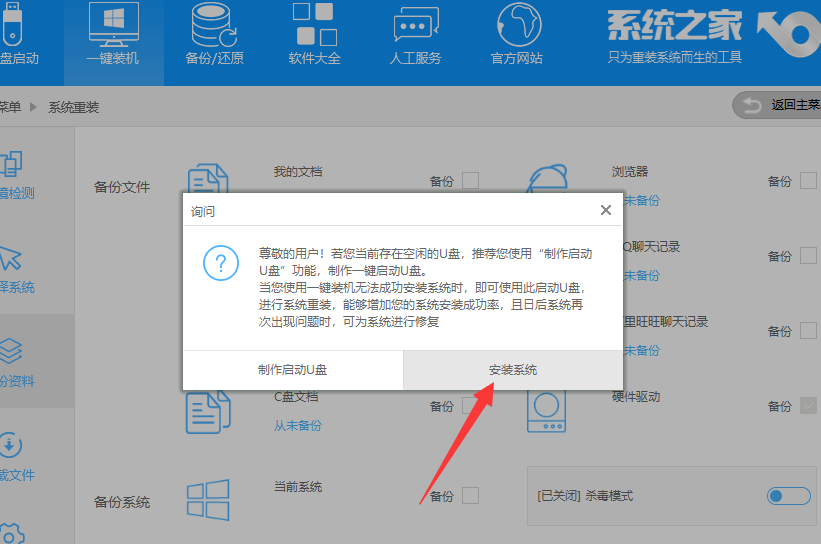Click 安装系统 button in dialog

[x=513, y=370]
